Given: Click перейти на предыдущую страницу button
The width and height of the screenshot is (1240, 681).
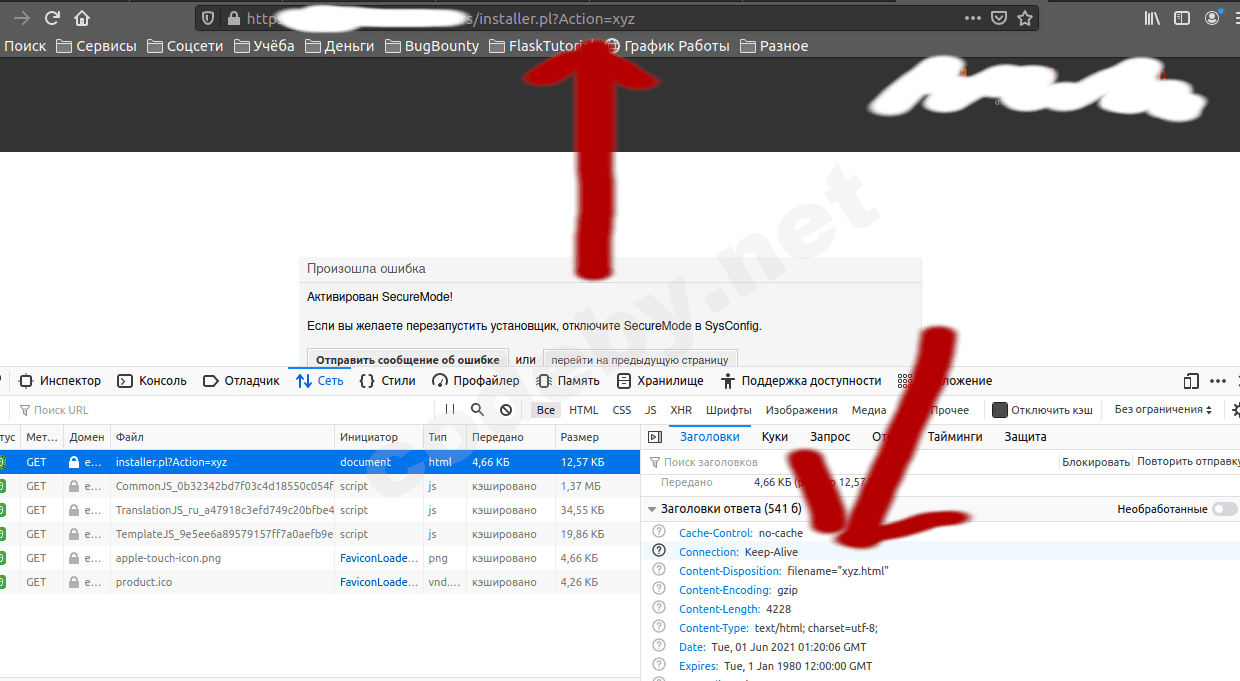Looking at the screenshot, I should (641, 360).
